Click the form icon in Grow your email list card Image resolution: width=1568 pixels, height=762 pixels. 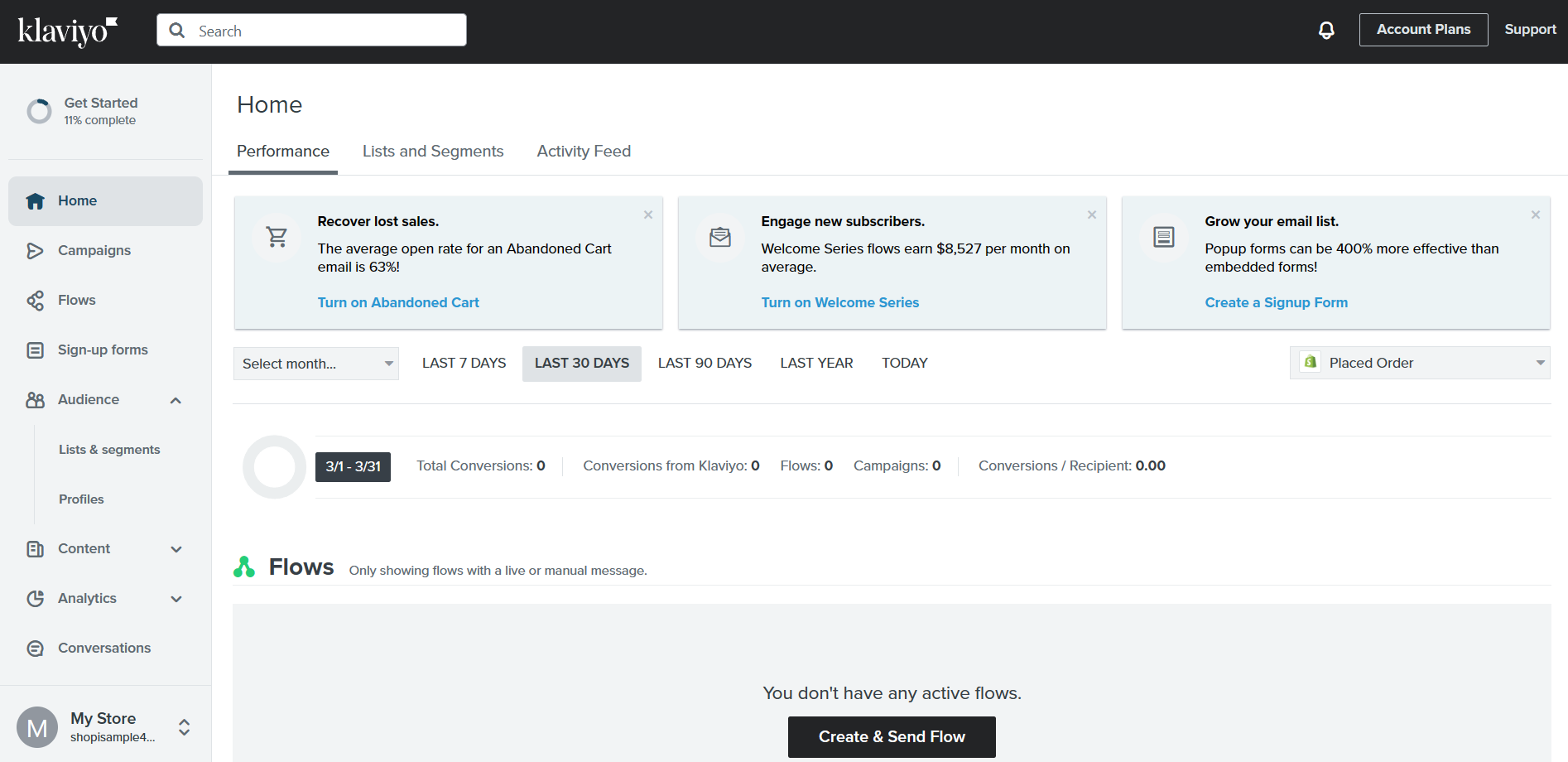point(1164,238)
